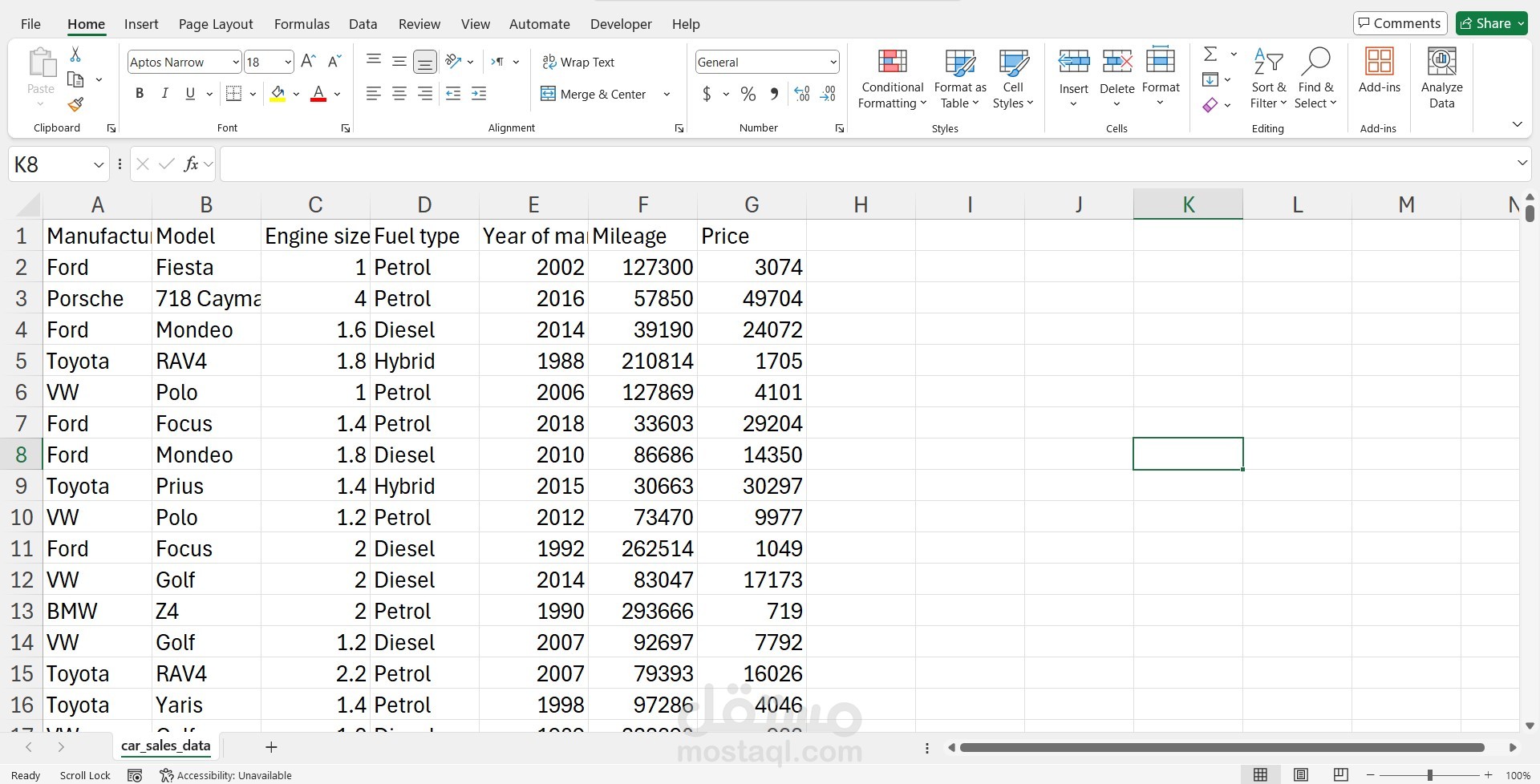Apply Borders to the selection
1540x784 pixels.
pos(233,94)
